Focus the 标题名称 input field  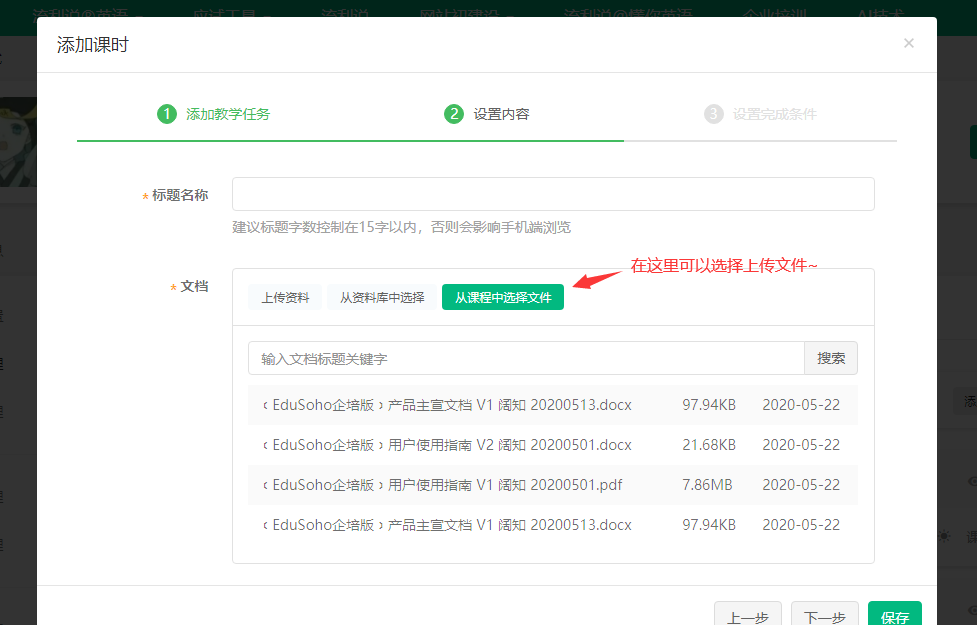click(x=553, y=194)
